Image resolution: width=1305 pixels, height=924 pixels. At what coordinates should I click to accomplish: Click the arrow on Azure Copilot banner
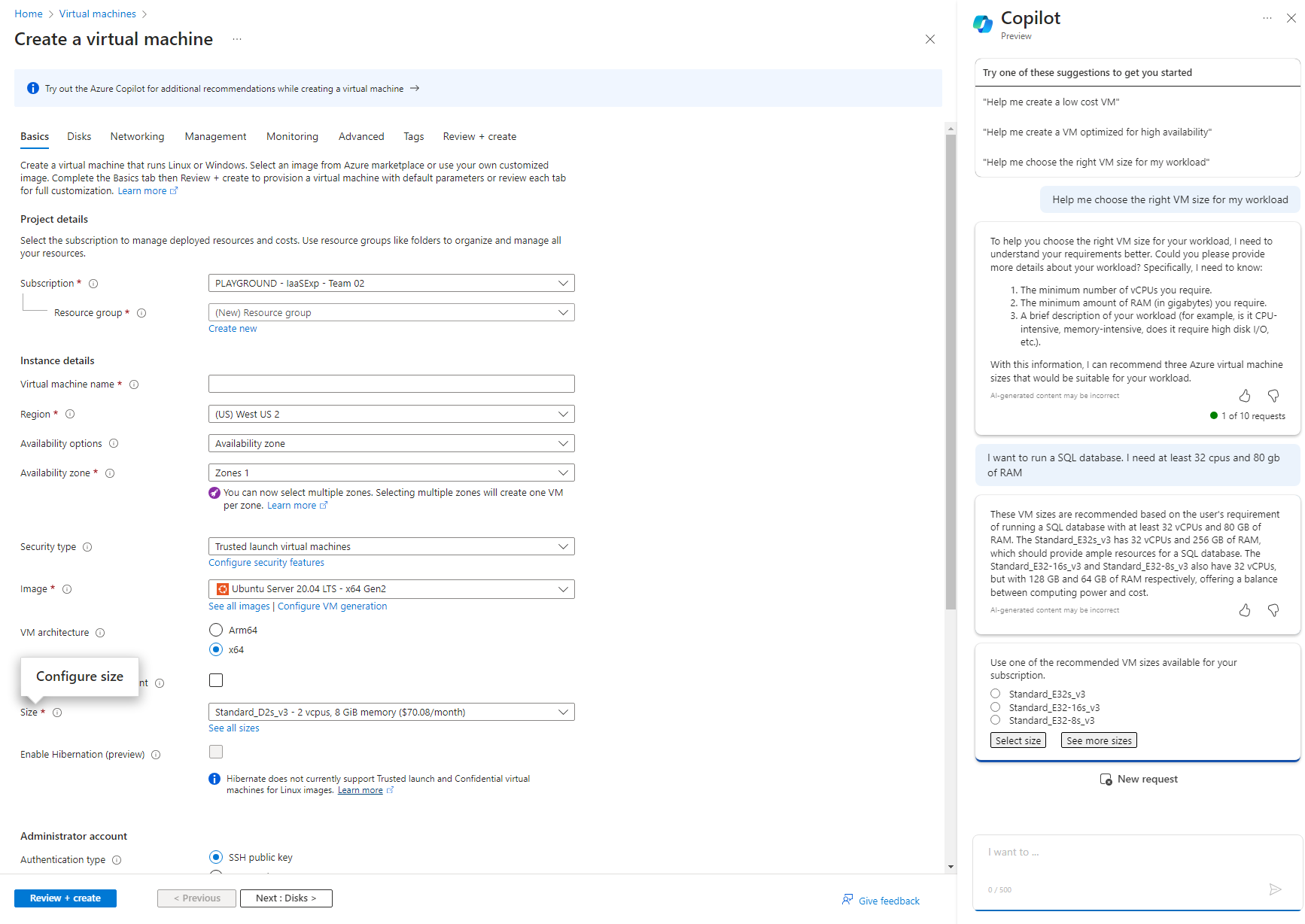tap(415, 88)
